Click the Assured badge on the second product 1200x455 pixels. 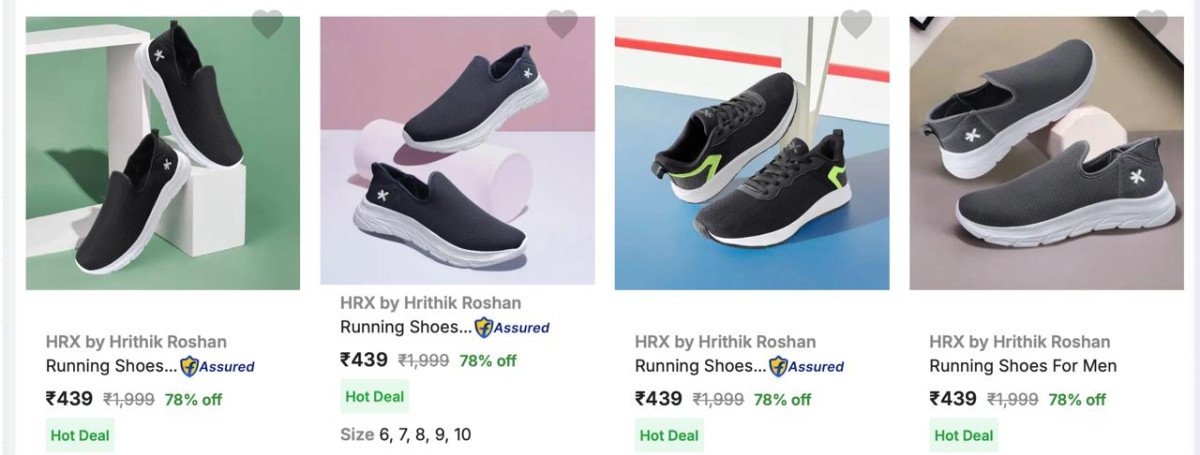tap(512, 327)
